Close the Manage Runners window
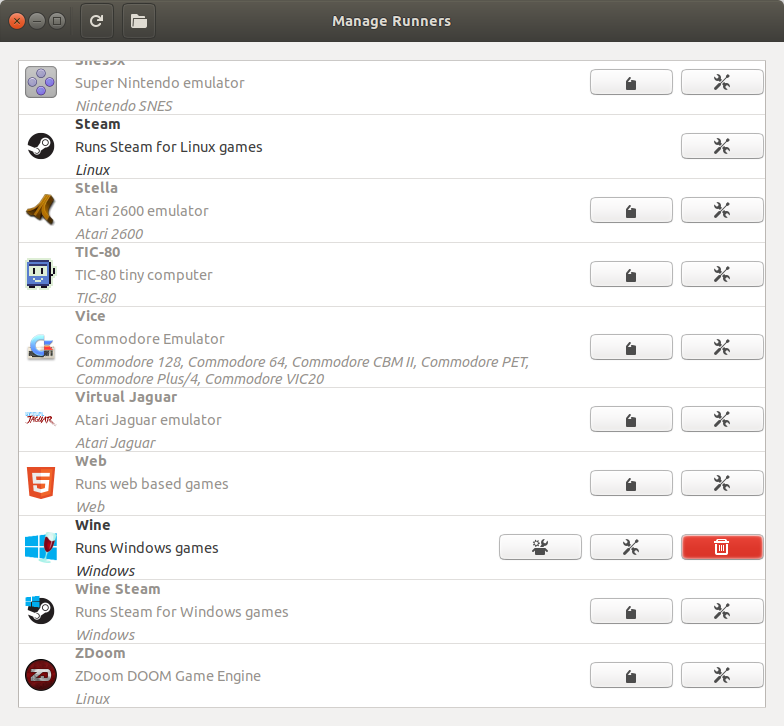 17,21
